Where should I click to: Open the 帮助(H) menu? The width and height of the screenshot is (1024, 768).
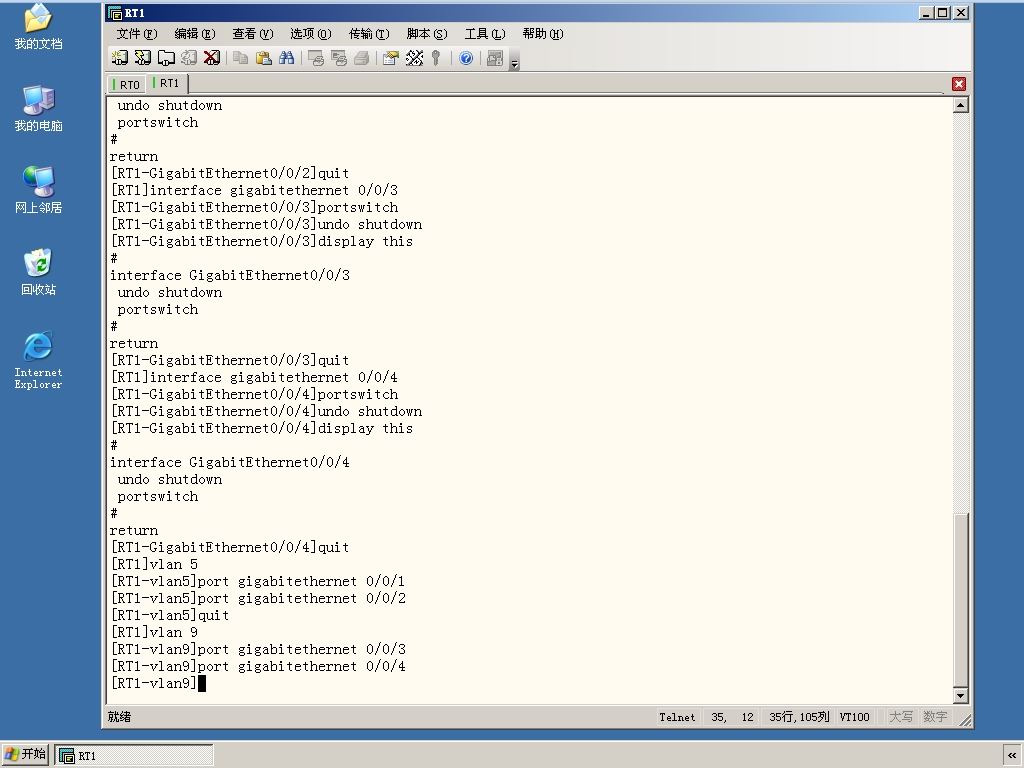(543, 34)
